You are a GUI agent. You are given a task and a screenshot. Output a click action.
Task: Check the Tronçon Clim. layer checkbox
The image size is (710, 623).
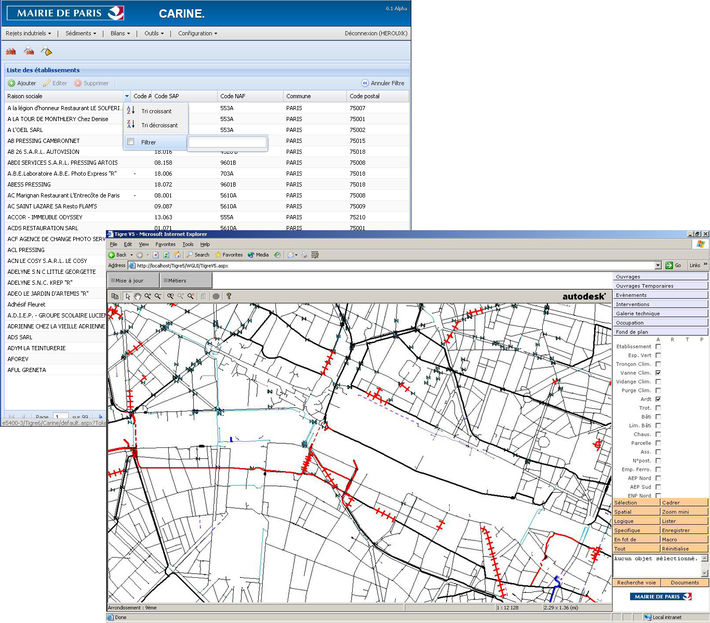coord(658,364)
